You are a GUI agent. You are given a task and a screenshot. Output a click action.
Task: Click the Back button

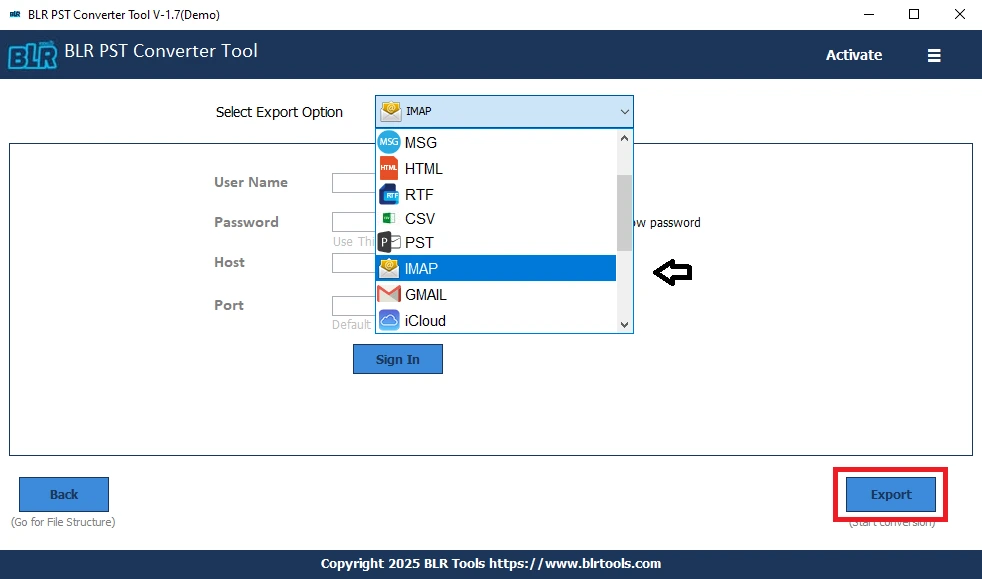click(x=64, y=494)
